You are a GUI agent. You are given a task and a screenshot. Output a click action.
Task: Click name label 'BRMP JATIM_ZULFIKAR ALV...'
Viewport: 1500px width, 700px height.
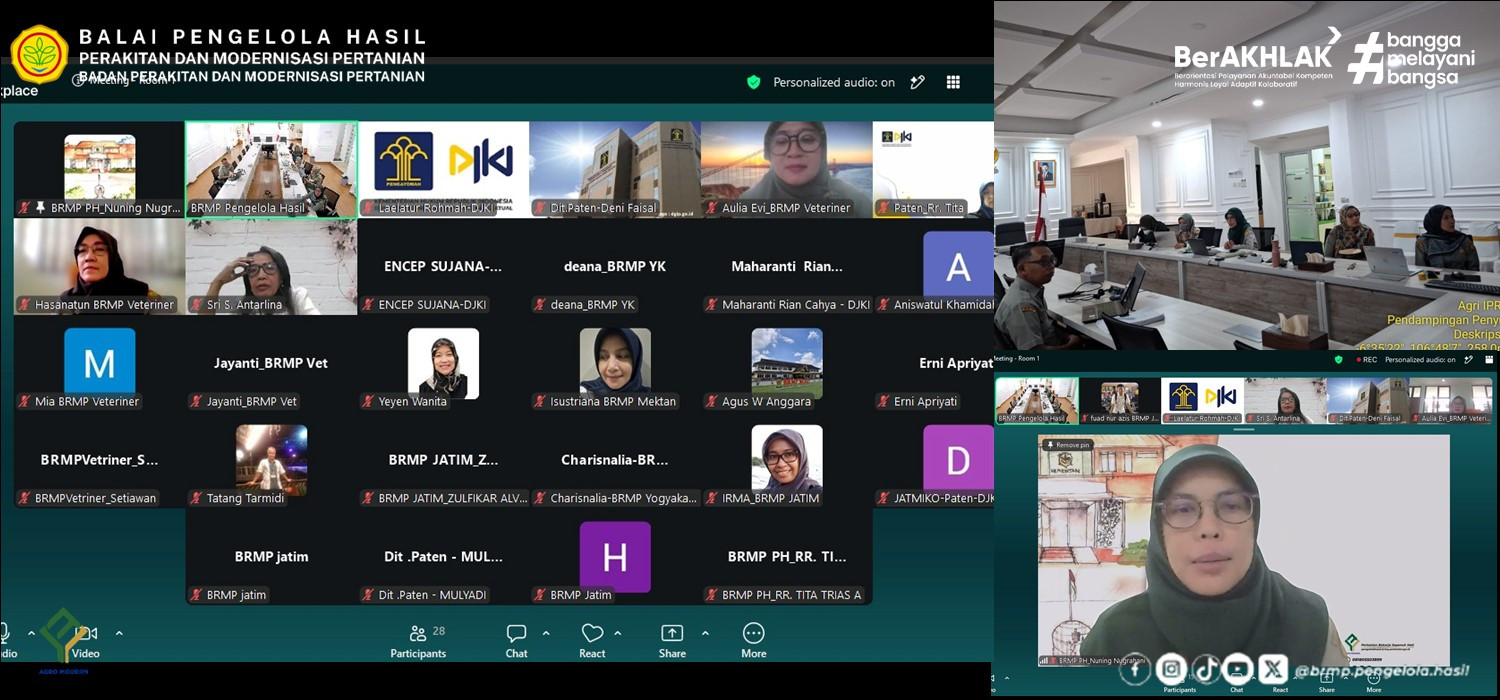453,498
